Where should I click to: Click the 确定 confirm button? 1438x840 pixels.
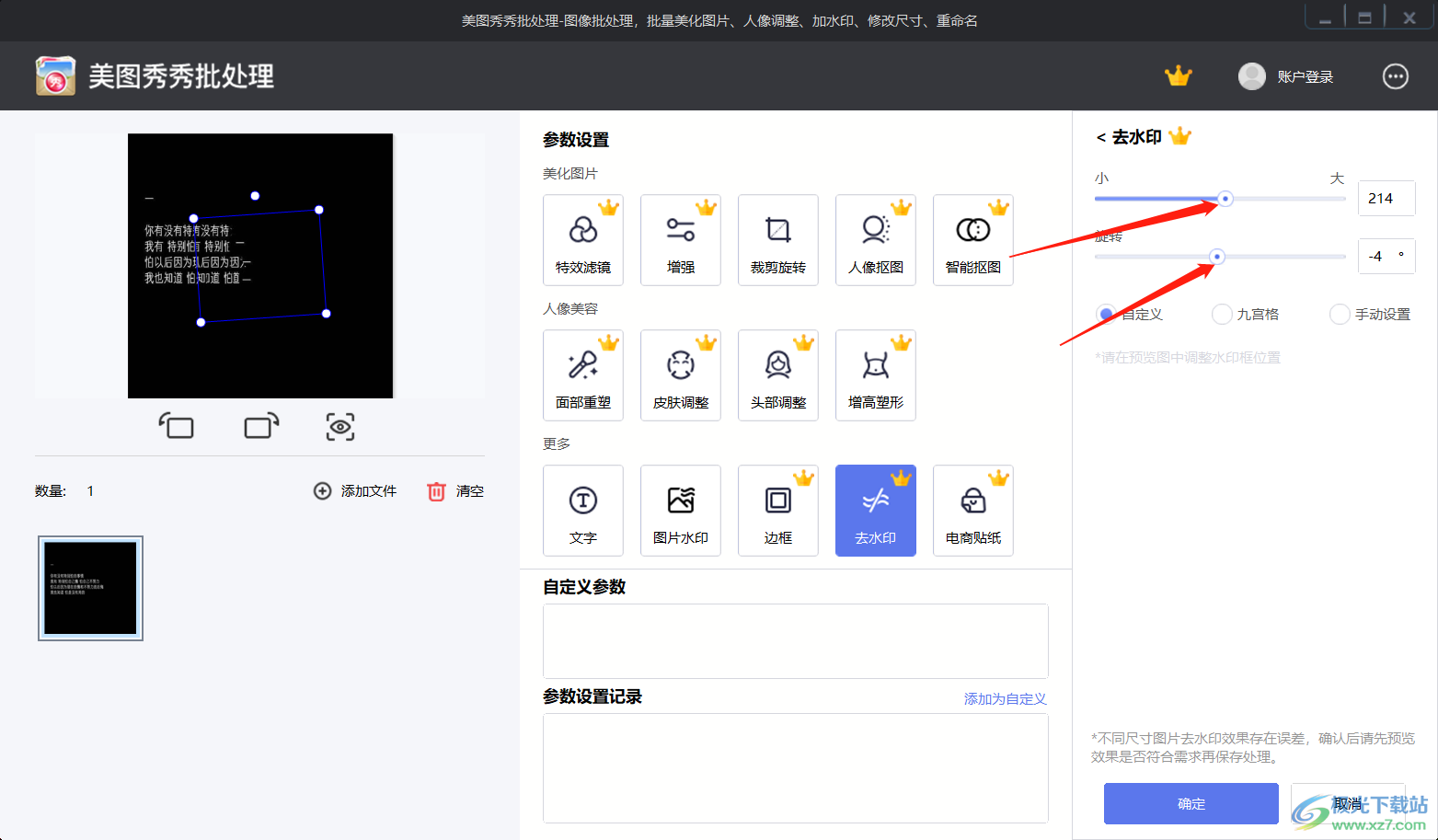(1191, 804)
